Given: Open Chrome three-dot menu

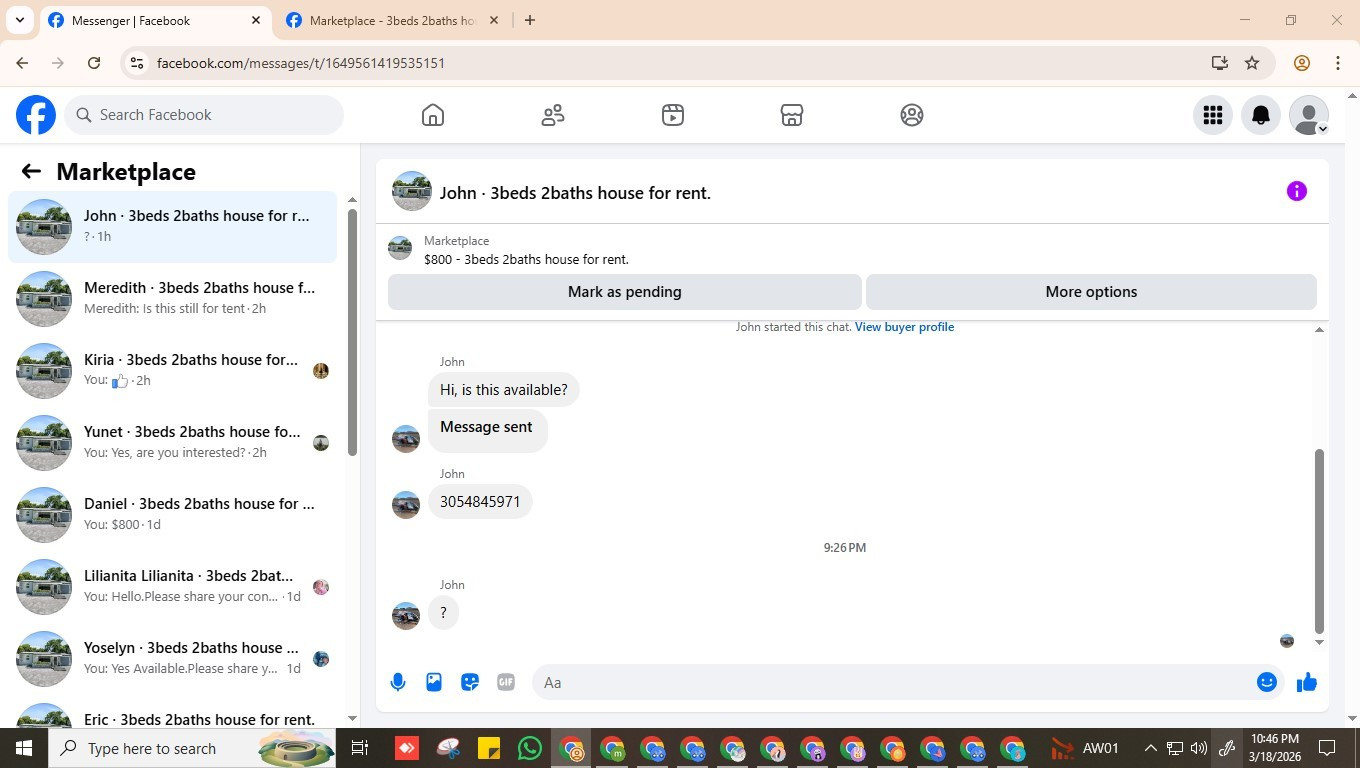Looking at the screenshot, I should point(1338,63).
